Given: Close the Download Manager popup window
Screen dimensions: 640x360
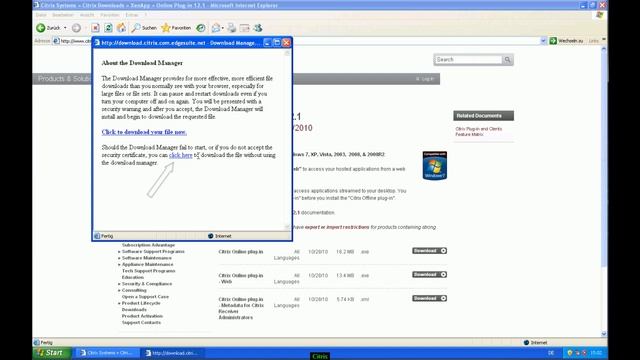Looking at the screenshot, I should tap(286, 42).
